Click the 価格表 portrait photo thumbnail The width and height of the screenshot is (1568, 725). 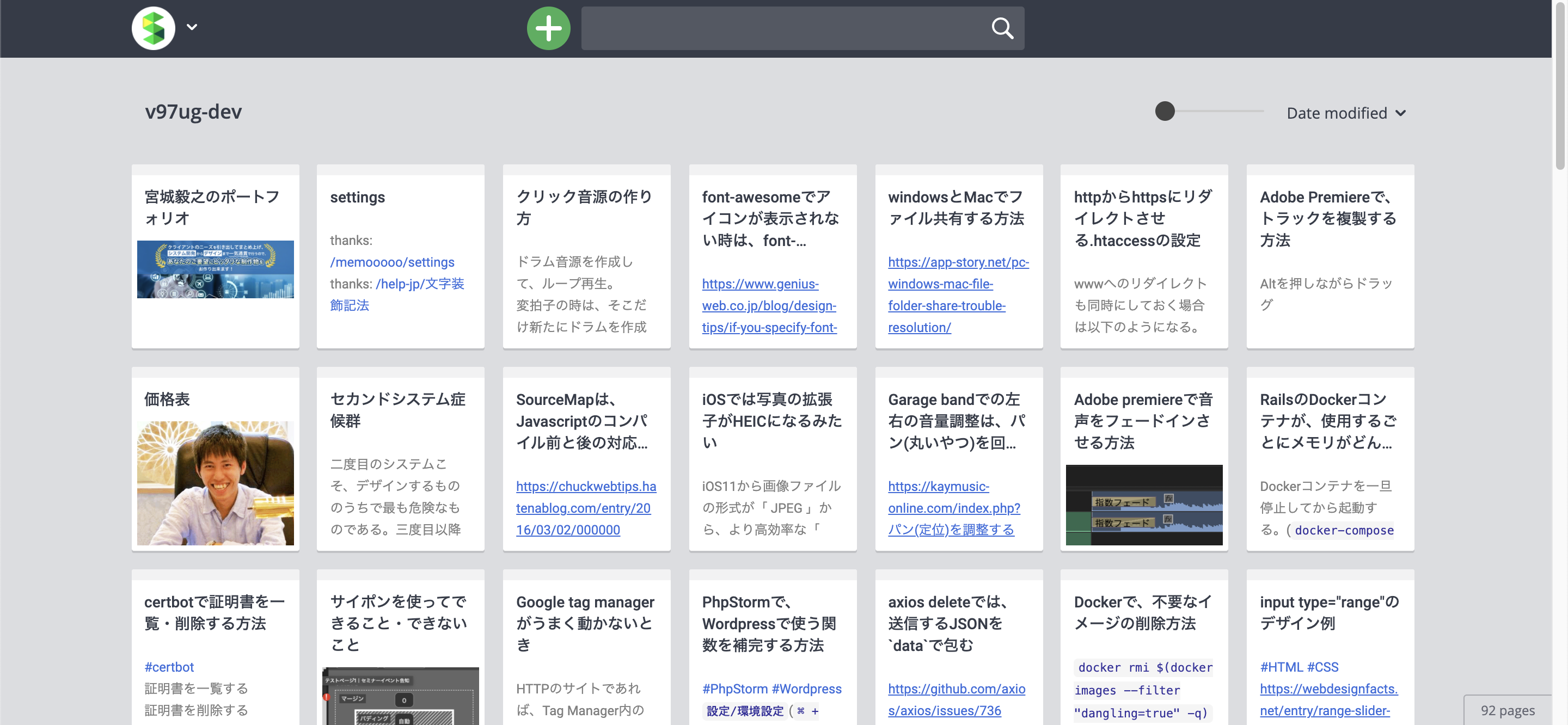[x=215, y=483]
